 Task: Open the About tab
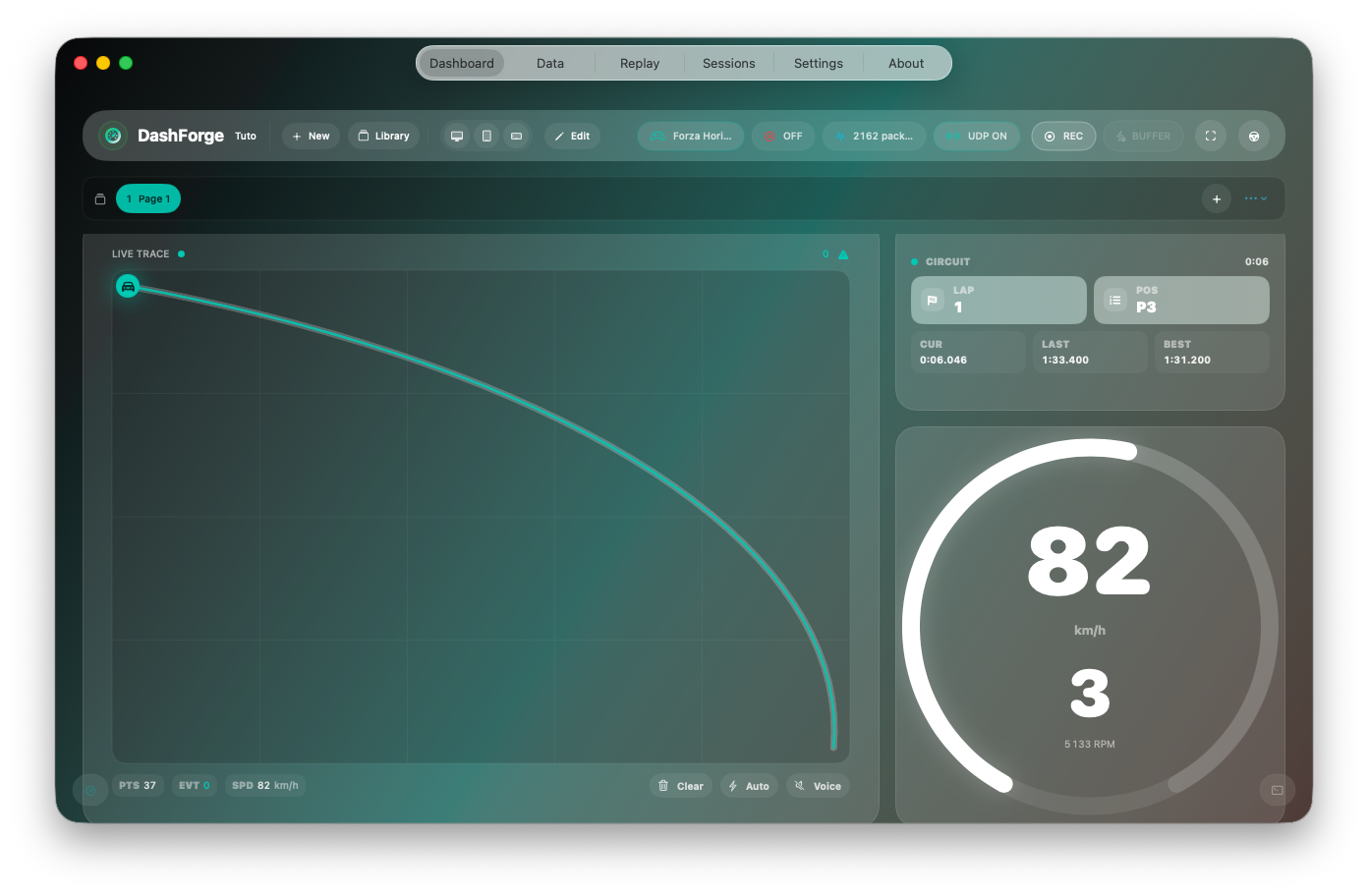point(906,63)
